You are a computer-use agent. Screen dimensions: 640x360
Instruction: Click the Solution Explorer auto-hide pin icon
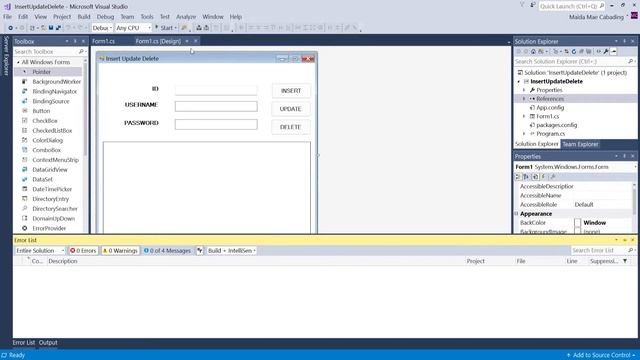click(x=624, y=41)
